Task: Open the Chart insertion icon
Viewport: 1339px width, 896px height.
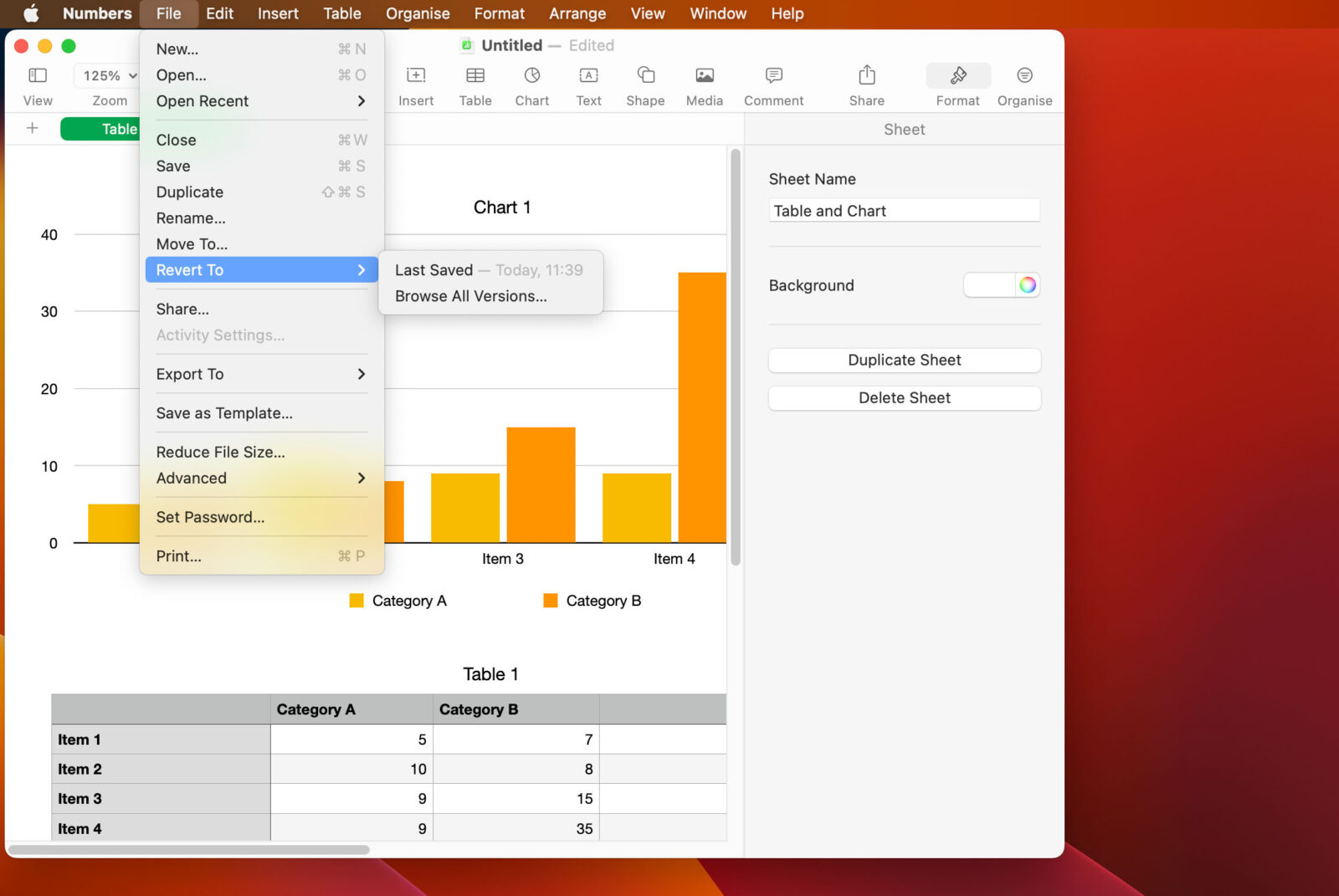Action: 531,84
